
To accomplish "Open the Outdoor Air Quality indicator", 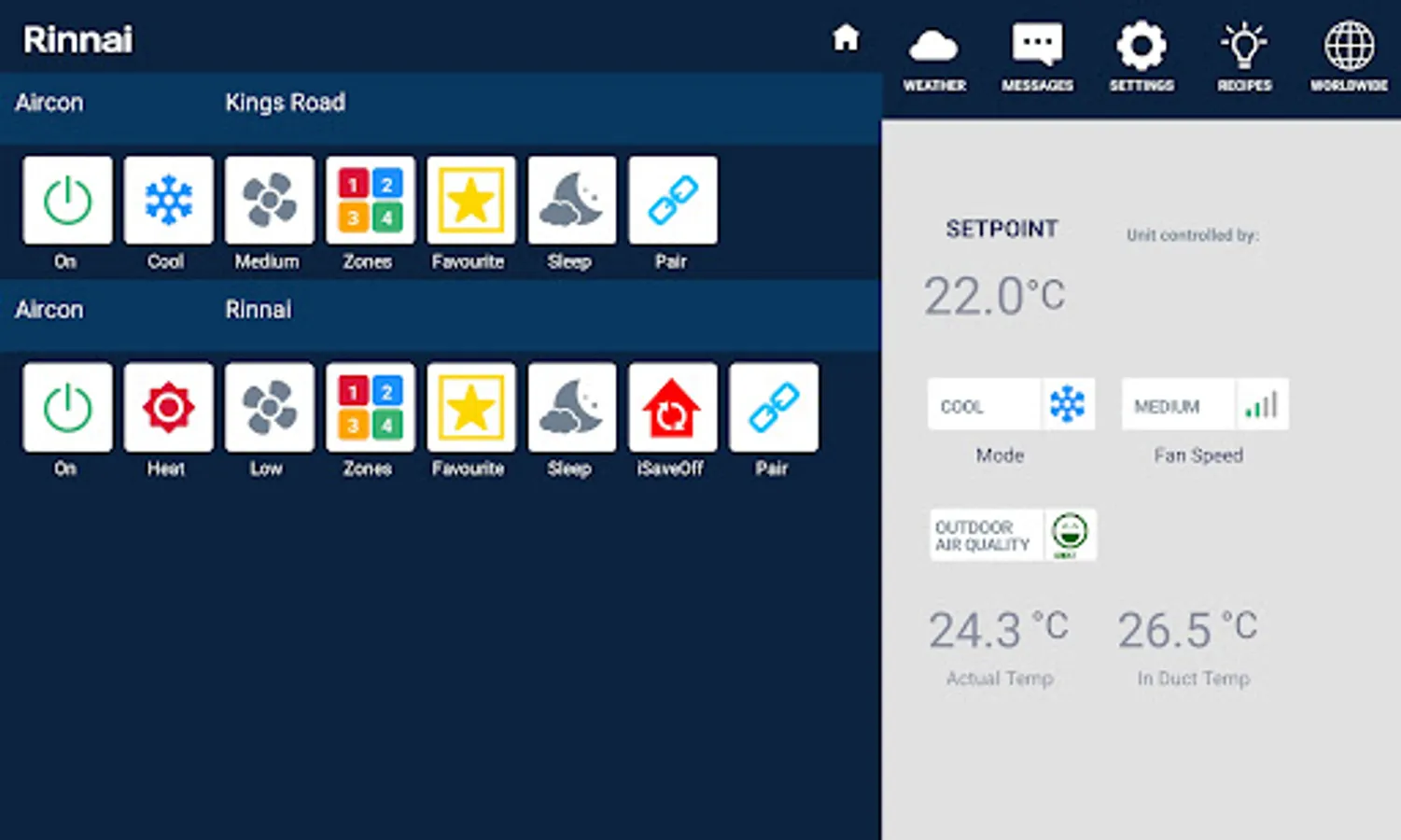I will pyautogui.click(x=1013, y=535).
